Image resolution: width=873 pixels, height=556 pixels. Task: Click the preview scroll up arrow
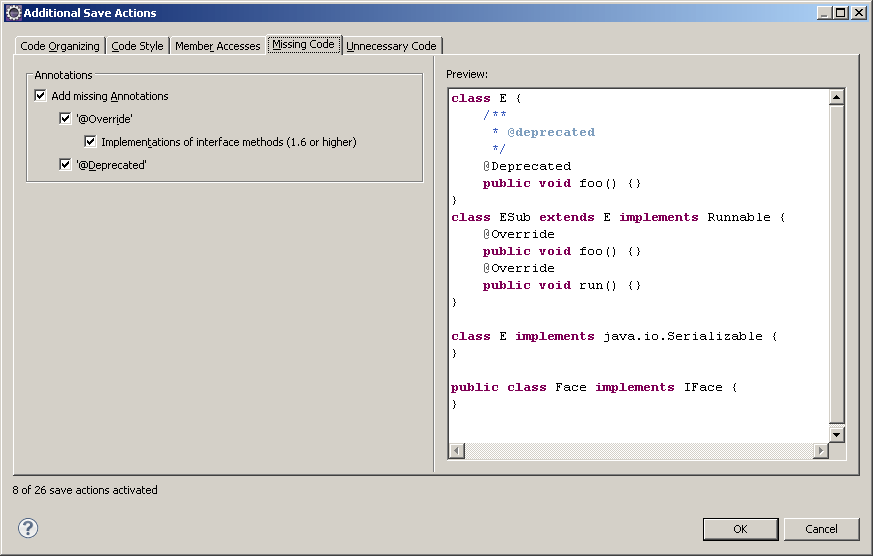[836, 97]
